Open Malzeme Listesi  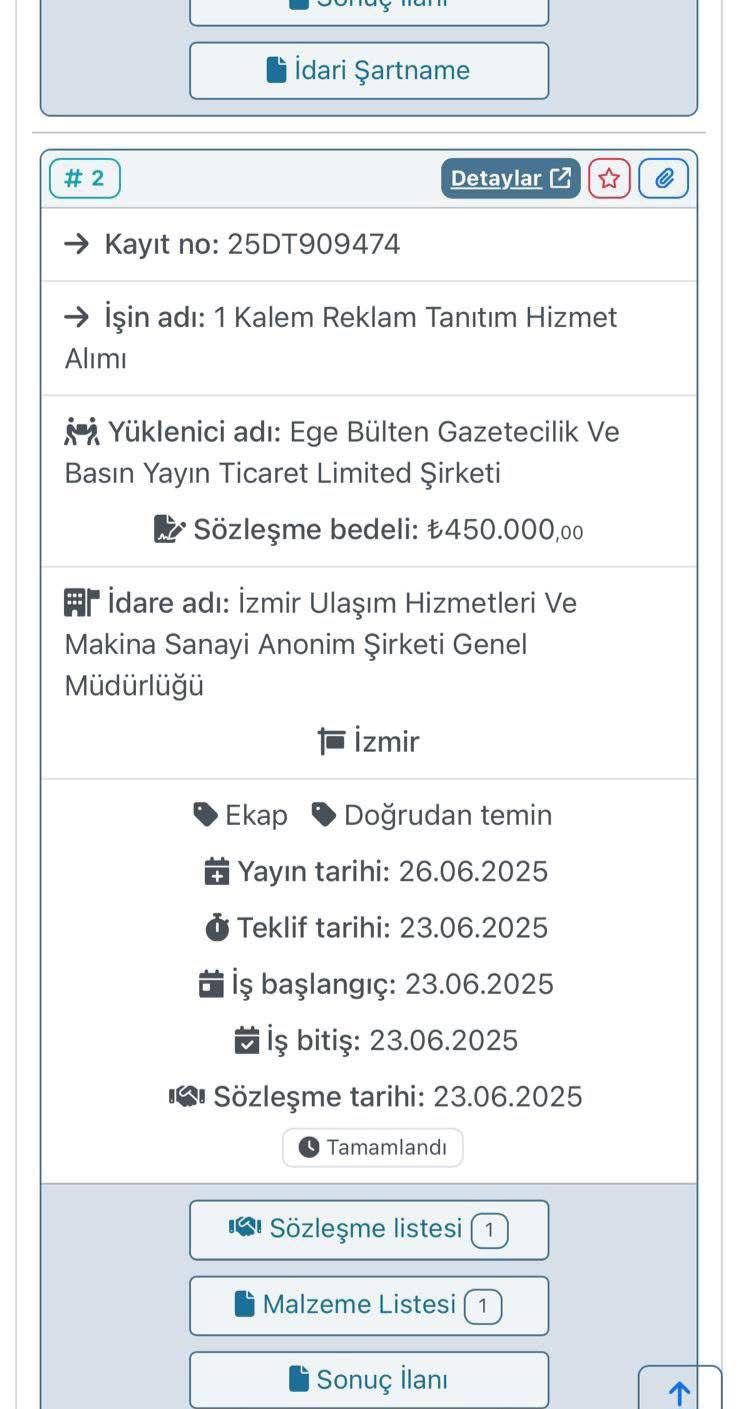tap(368, 1305)
